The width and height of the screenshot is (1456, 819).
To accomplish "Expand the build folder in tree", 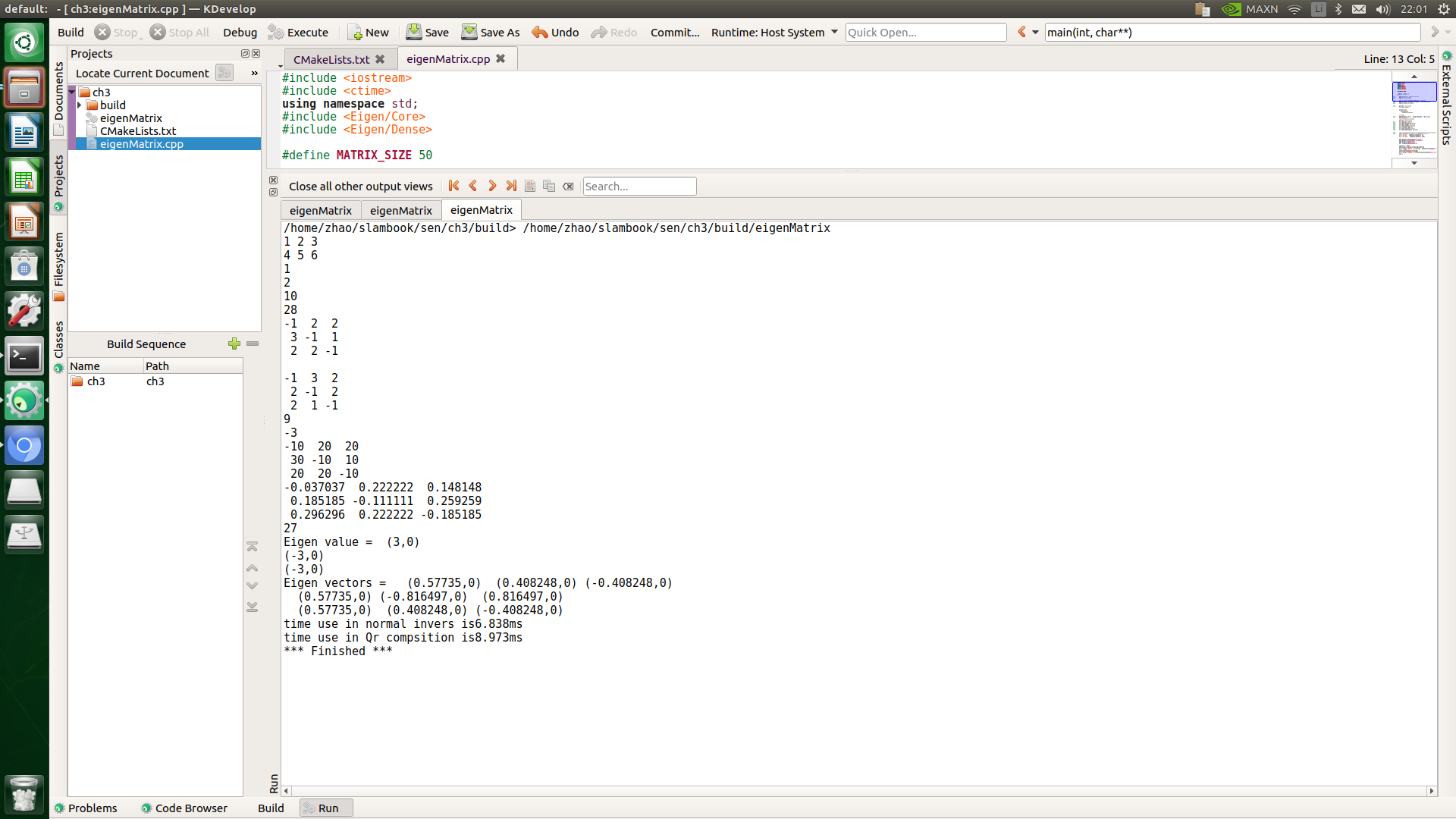I will (x=80, y=105).
